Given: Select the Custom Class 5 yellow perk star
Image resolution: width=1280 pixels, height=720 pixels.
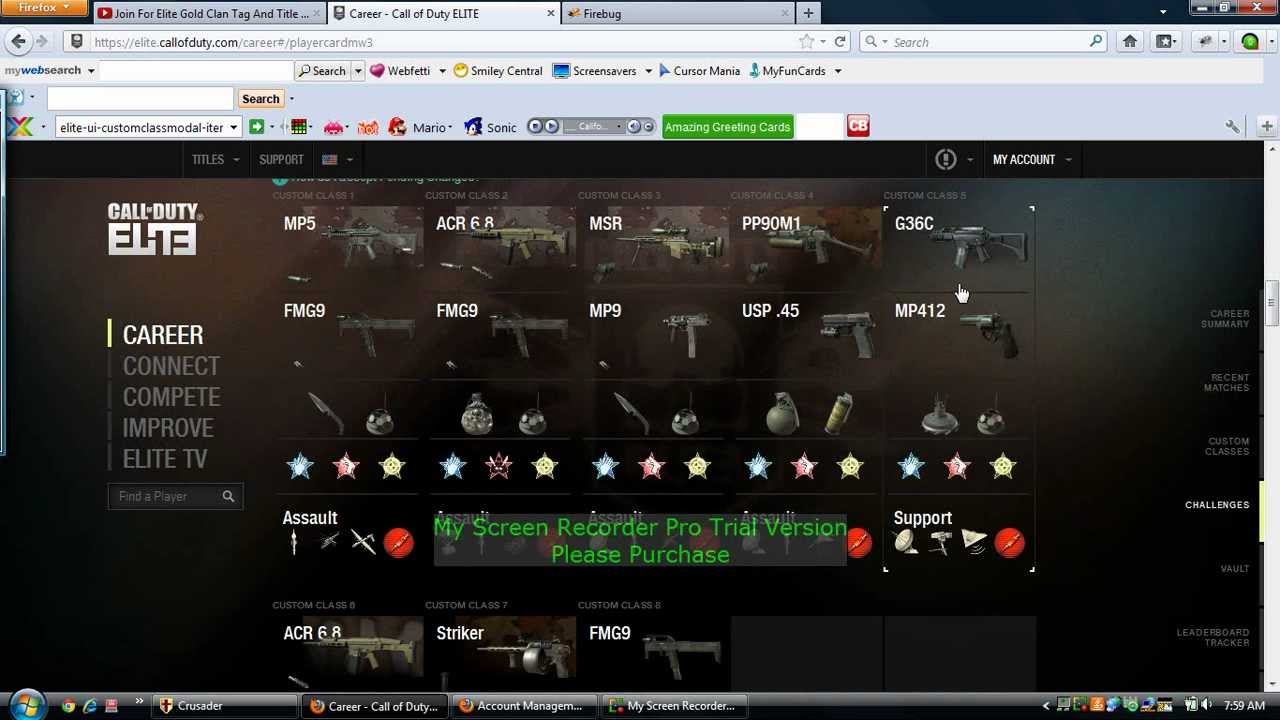Looking at the screenshot, I should point(1003,466).
